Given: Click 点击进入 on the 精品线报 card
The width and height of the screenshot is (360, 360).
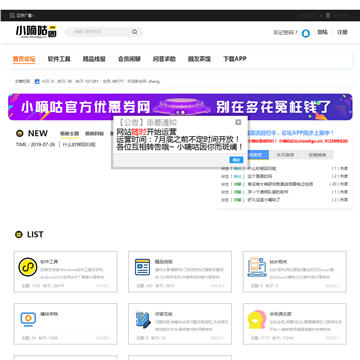Looking at the screenshot, I should pos(218,286).
